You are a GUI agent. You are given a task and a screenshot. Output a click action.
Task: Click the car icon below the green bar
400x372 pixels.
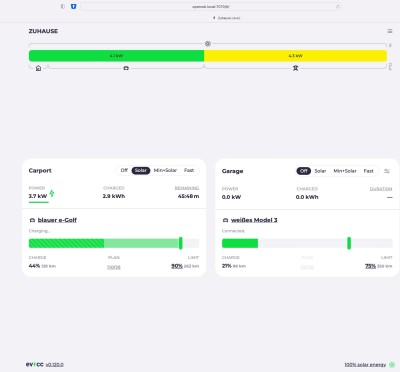(126, 68)
